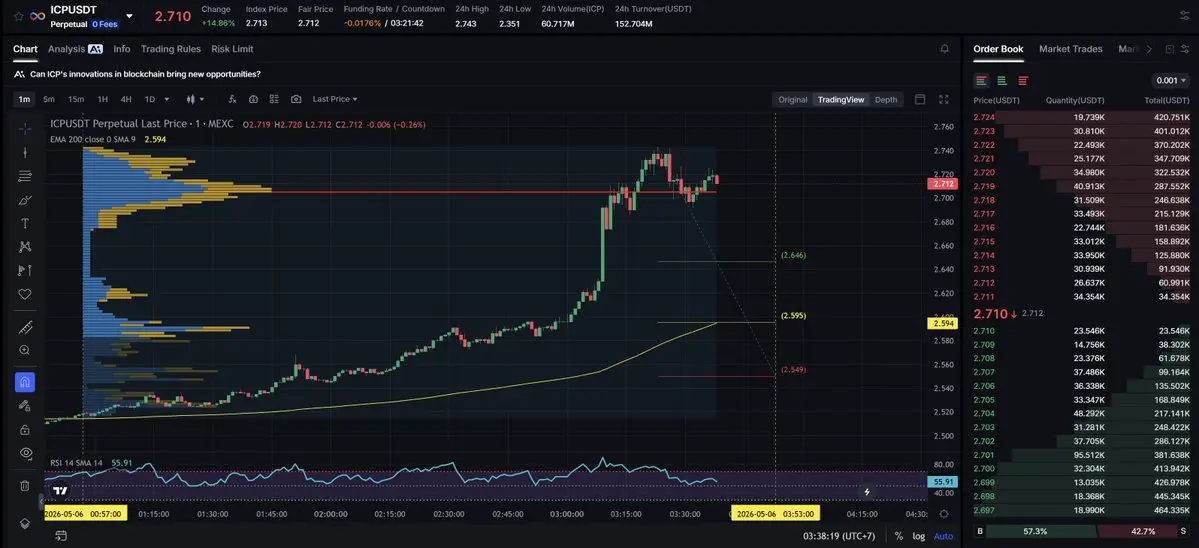The width and height of the screenshot is (1199, 548).
Task: Select the 1m timeframe
Action: coord(24,99)
